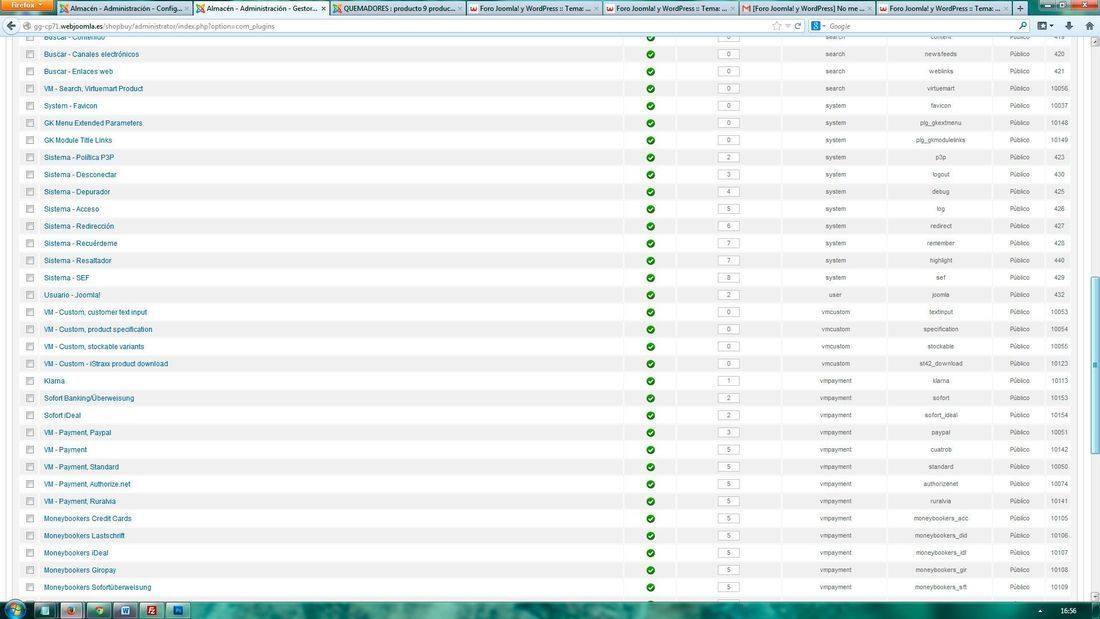This screenshot has height=619, width=1100.
Task: Toggle enabled status icon for Moneybookers Giropay
Action: tap(650, 570)
